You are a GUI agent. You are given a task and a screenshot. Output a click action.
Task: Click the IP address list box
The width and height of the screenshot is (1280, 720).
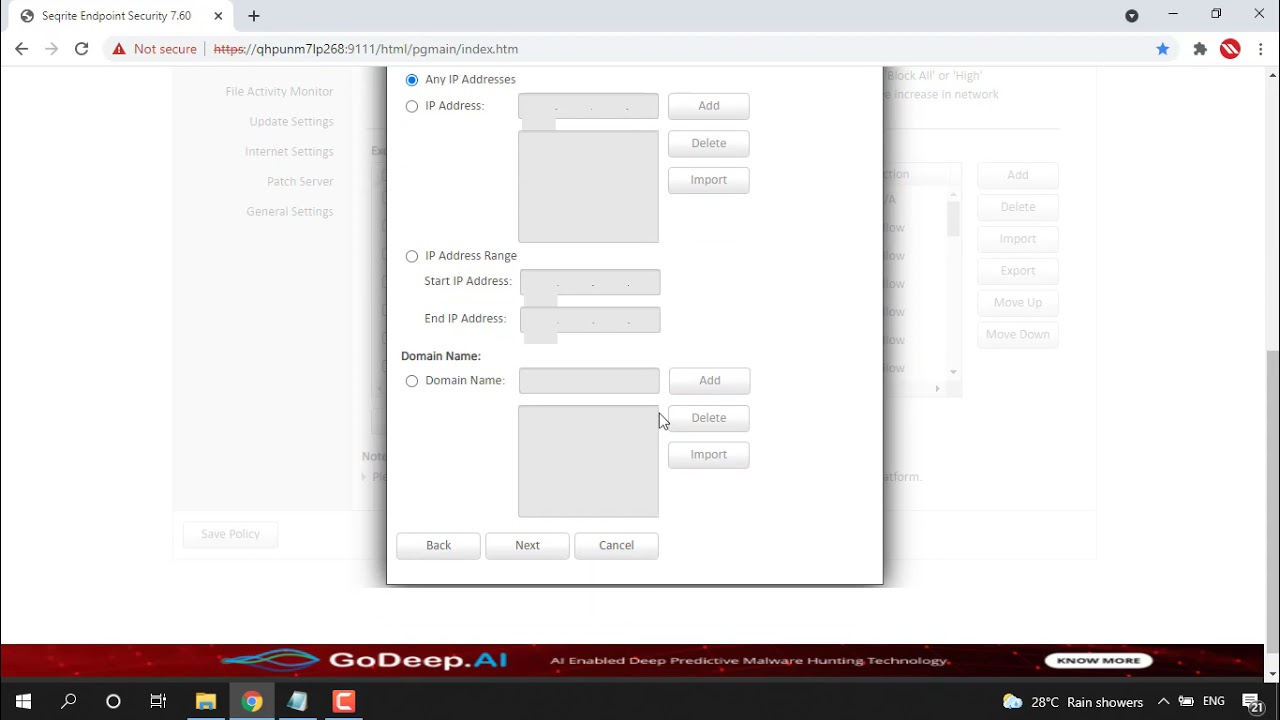click(589, 187)
